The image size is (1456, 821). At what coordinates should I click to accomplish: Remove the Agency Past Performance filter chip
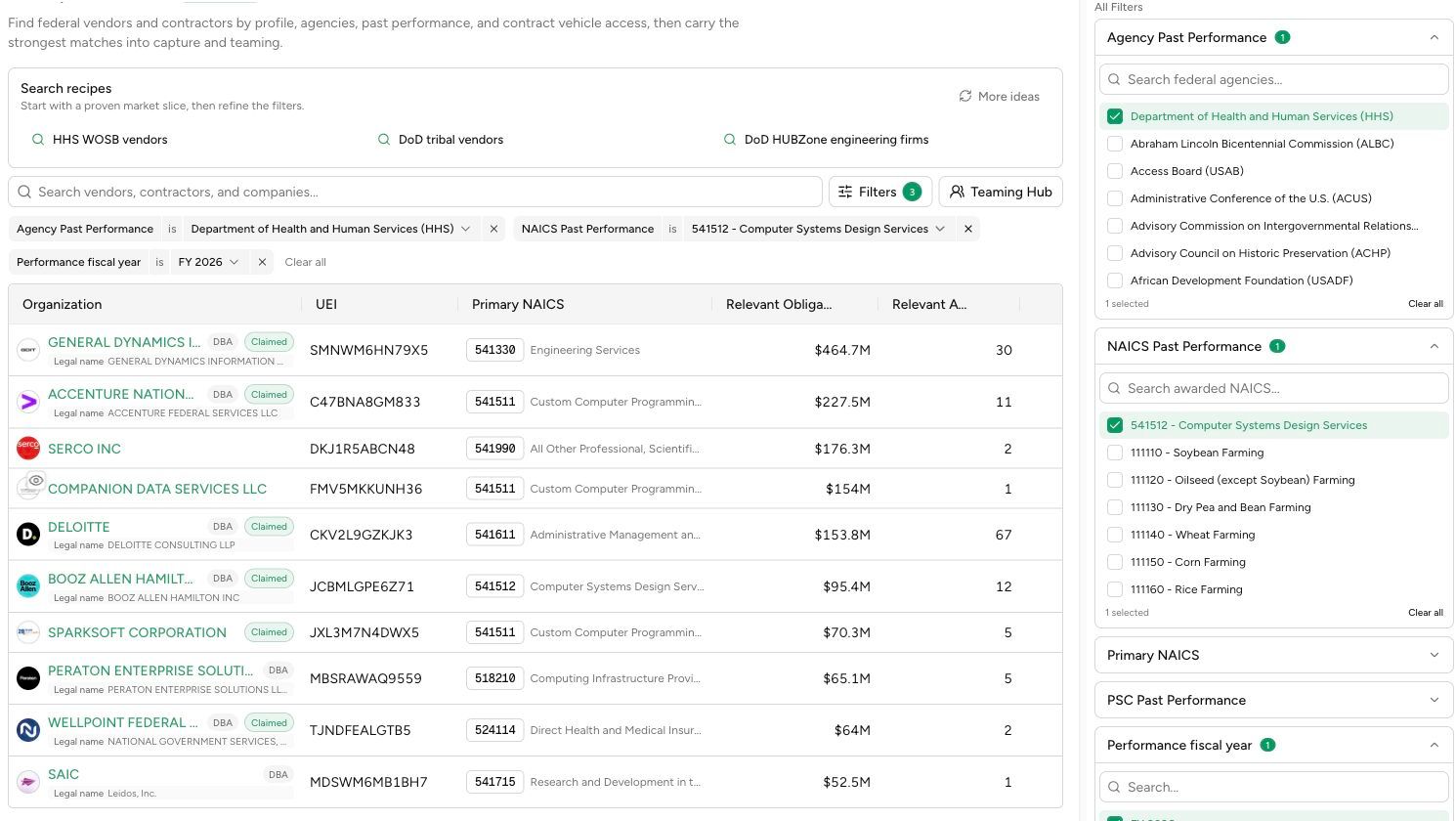pyautogui.click(x=493, y=229)
